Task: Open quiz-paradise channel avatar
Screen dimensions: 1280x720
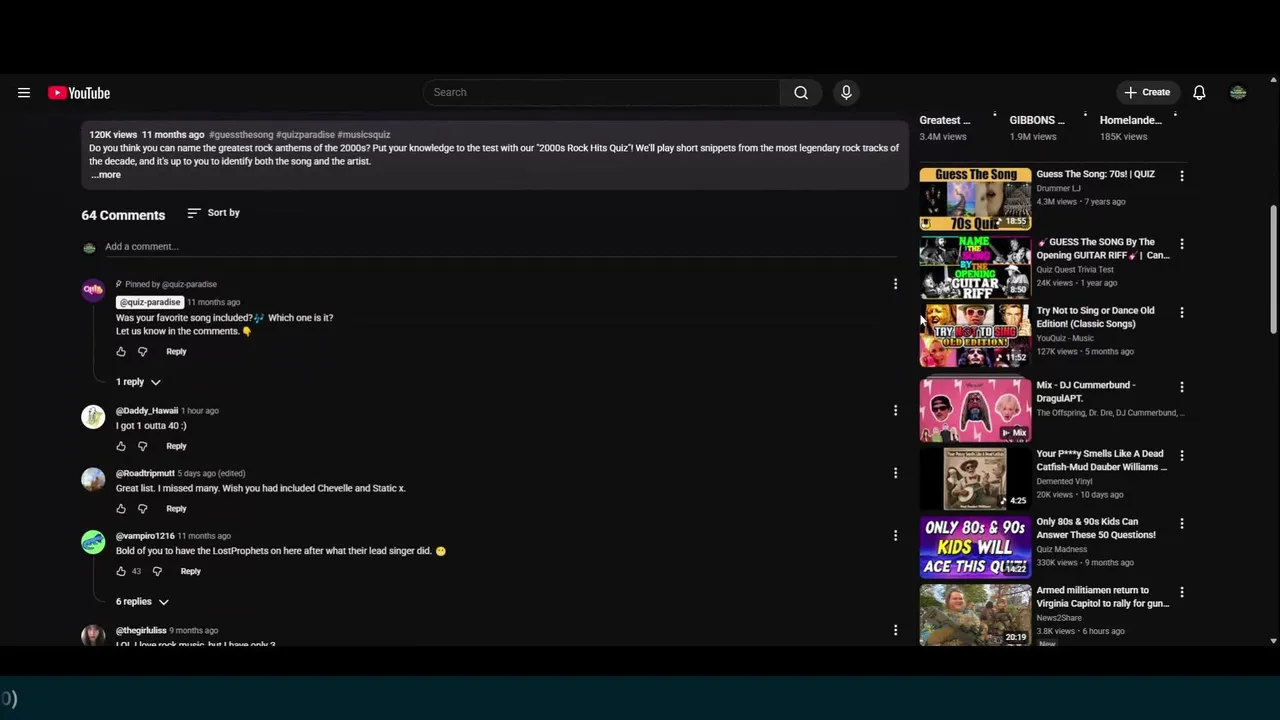Action: click(x=93, y=290)
